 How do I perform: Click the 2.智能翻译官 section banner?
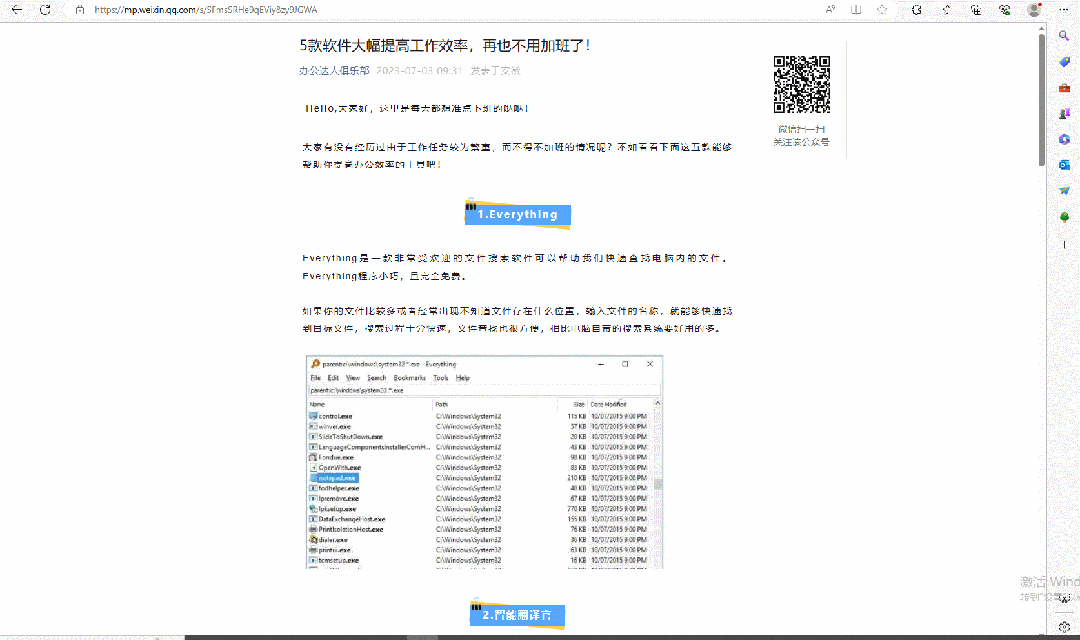click(x=517, y=615)
